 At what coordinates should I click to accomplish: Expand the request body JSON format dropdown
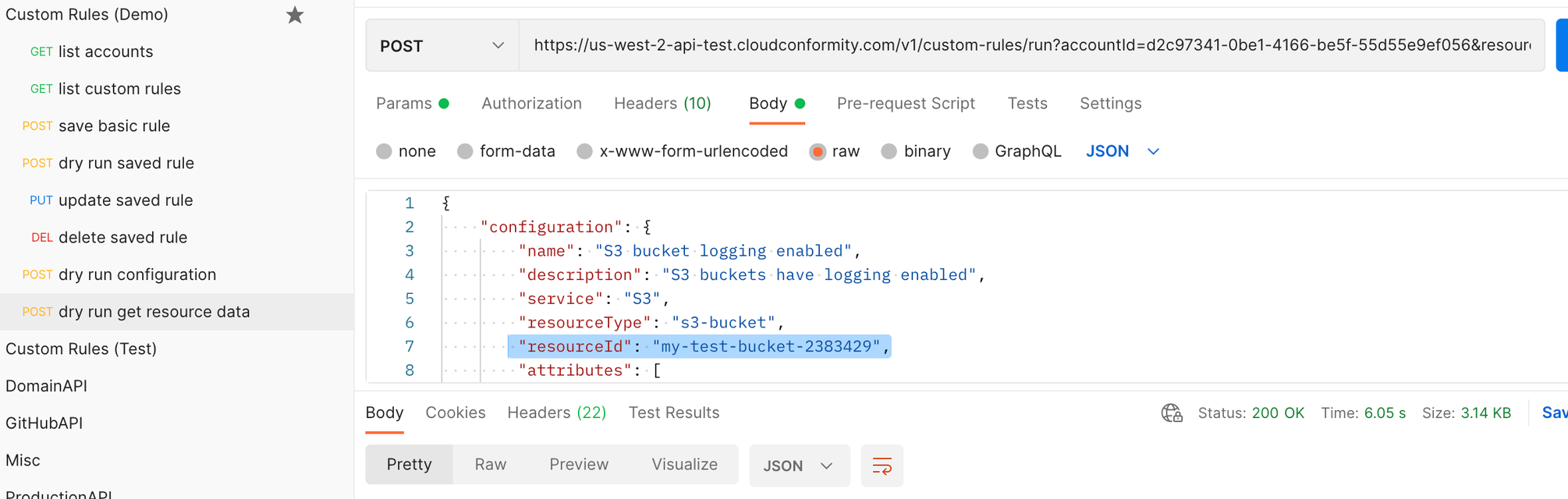coord(1122,151)
